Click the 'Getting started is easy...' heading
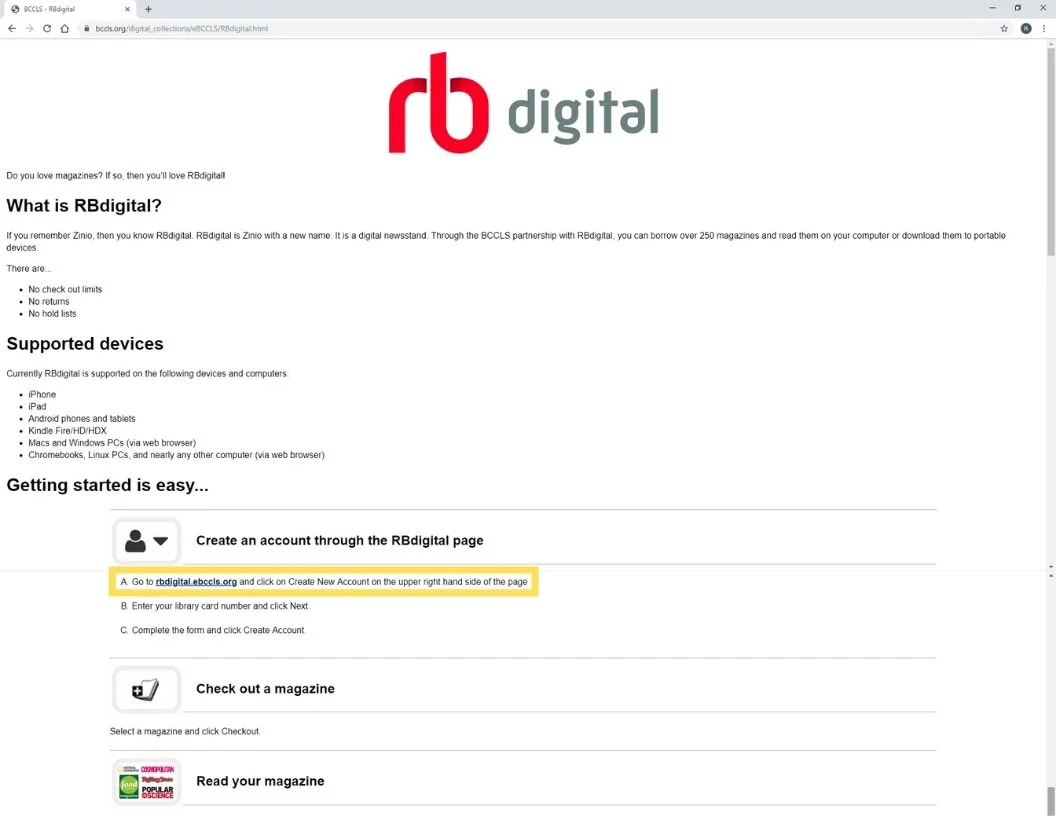This screenshot has height=816, width=1056. [107, 485]
